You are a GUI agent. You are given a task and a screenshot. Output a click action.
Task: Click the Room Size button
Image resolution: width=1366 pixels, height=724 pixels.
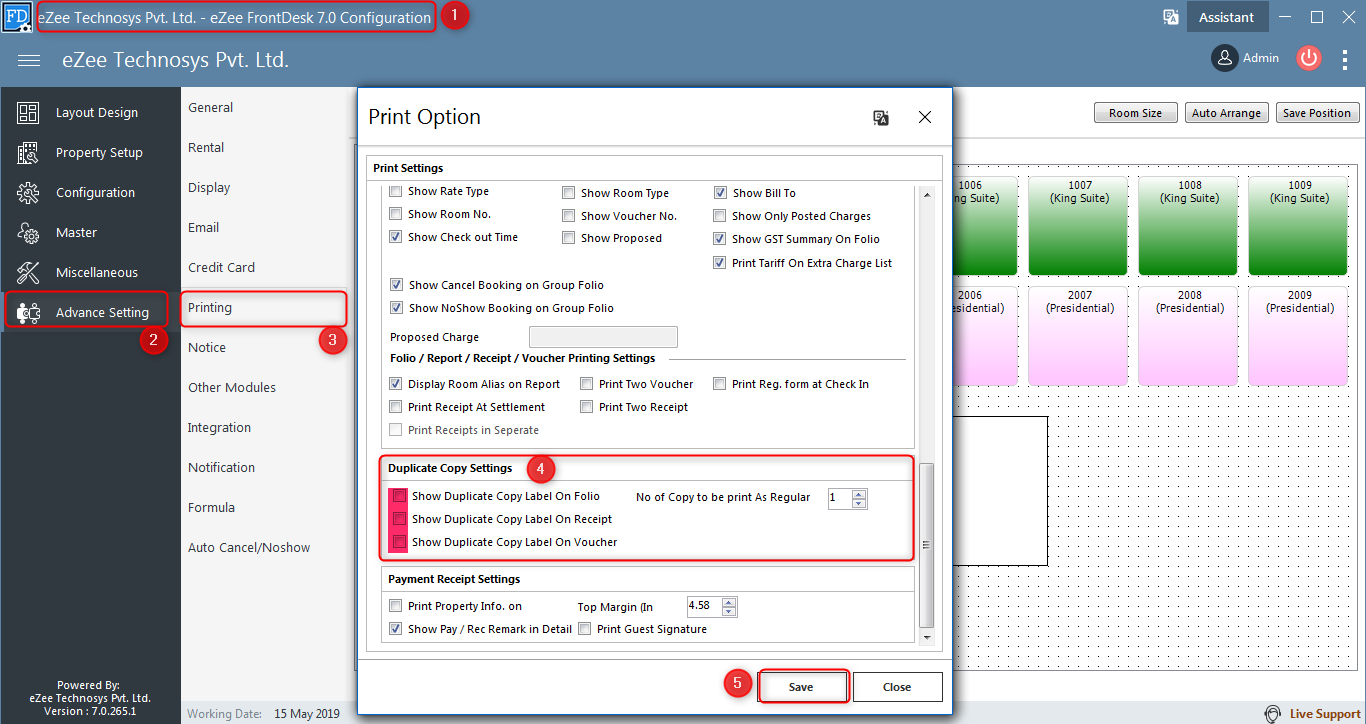(x=1136, y=113)
